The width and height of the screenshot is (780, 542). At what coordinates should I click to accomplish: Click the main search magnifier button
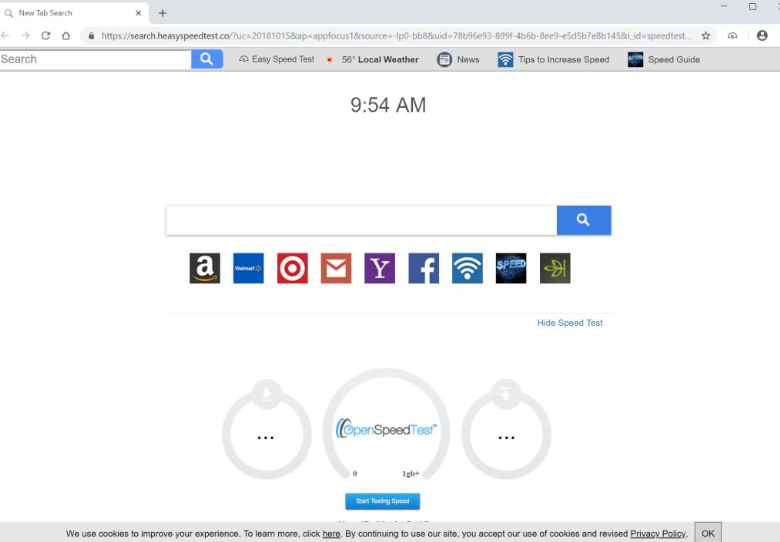[584, 220]
